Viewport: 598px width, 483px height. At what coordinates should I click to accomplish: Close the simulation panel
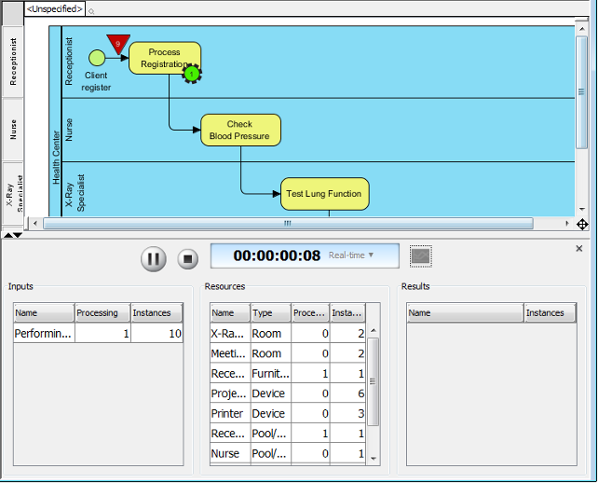(x=579, y=249)
